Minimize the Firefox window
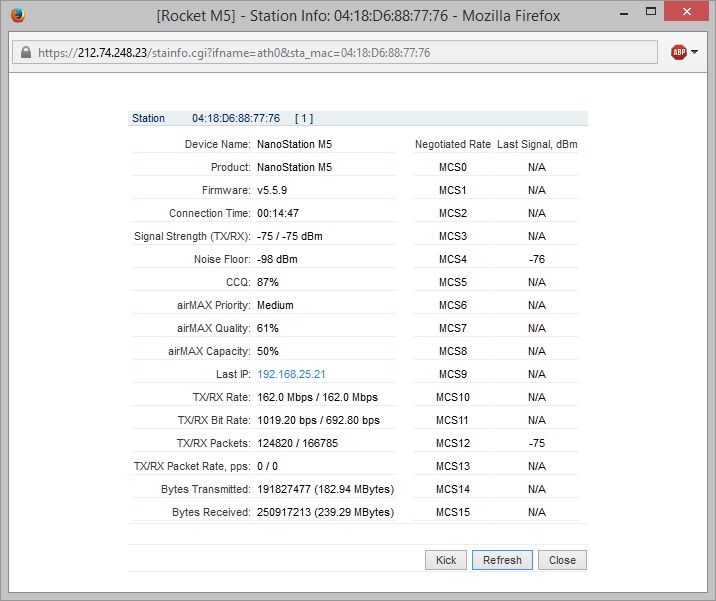Image resolution: width=716 pixels, height=601 pixels. click(x=624, y=14)
